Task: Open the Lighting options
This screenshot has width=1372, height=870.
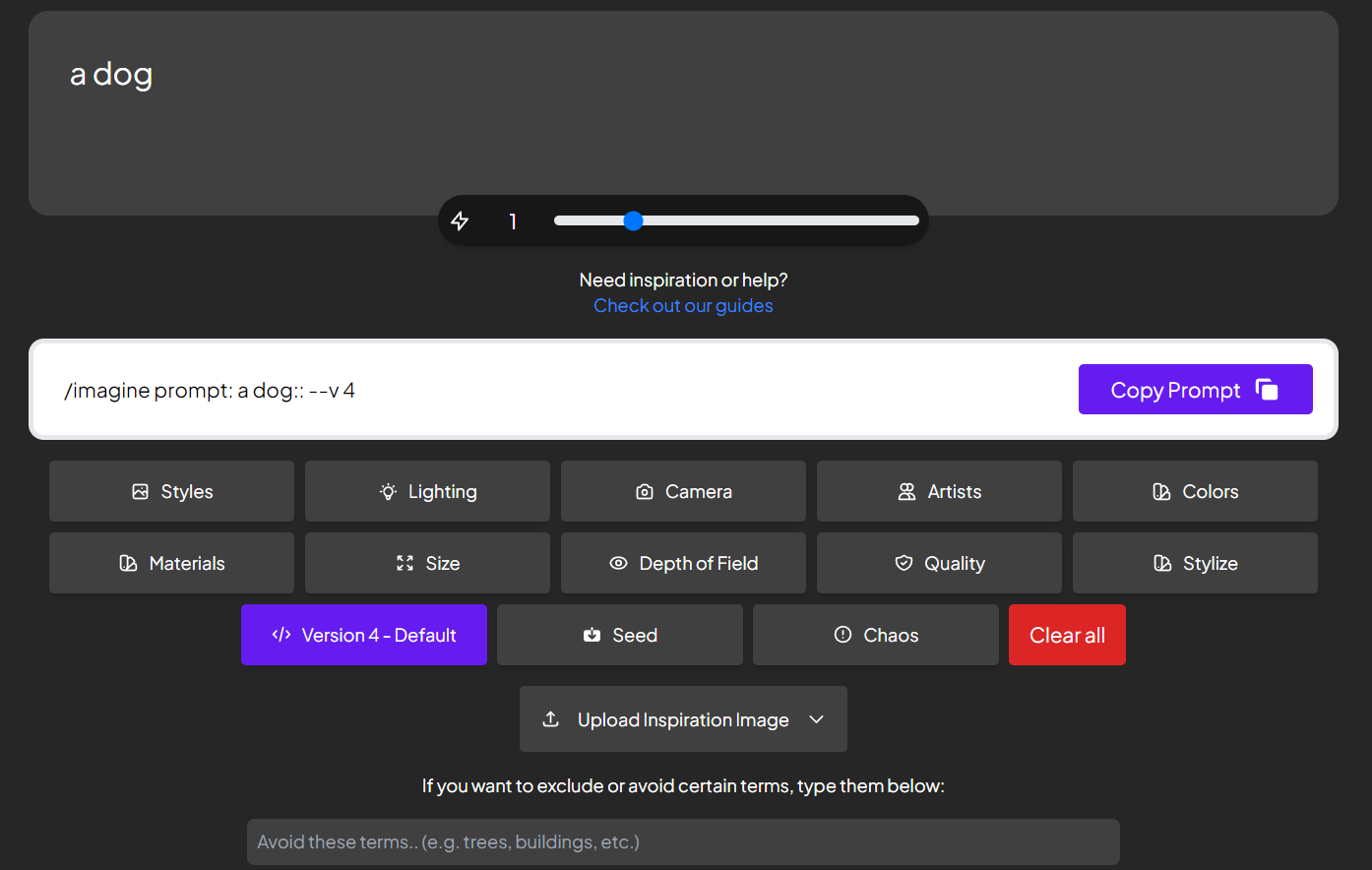Action: pyautogui.click(x=427, y=491)
